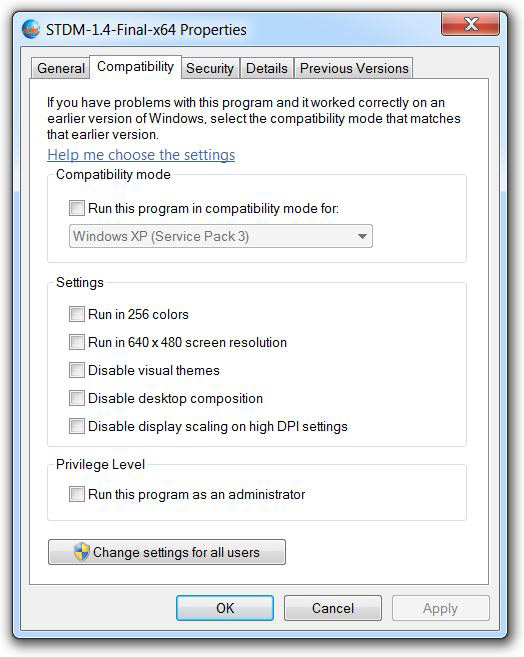Close the Properties dialog with the X button
The image size is (524, 657).
pyautogui.click(x=470, y=24)
